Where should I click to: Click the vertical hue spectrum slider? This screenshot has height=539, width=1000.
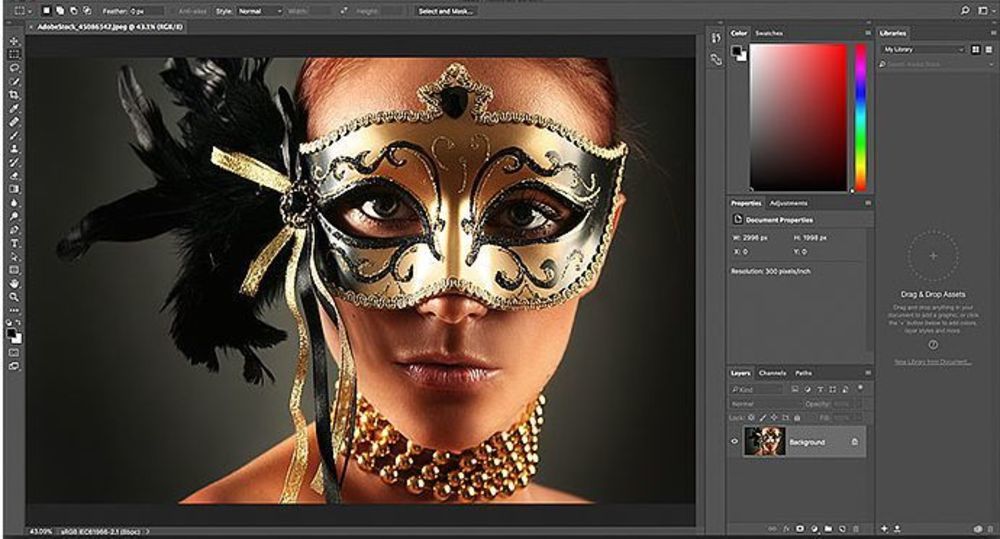860,117
